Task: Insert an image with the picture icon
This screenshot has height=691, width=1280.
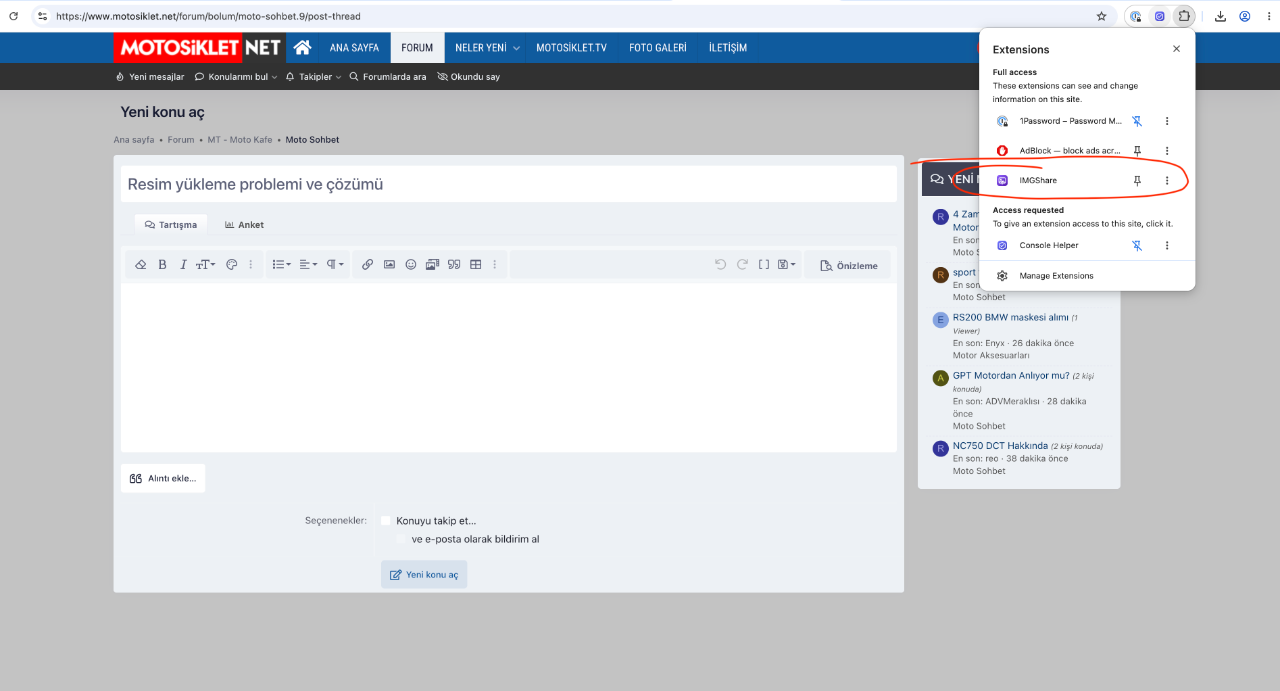Action: tap(389, 265)
